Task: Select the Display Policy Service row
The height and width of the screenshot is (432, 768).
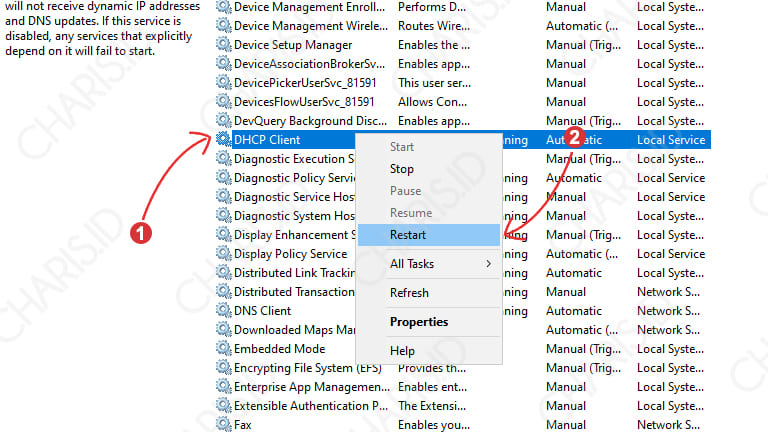Action: tap(290, 254)
